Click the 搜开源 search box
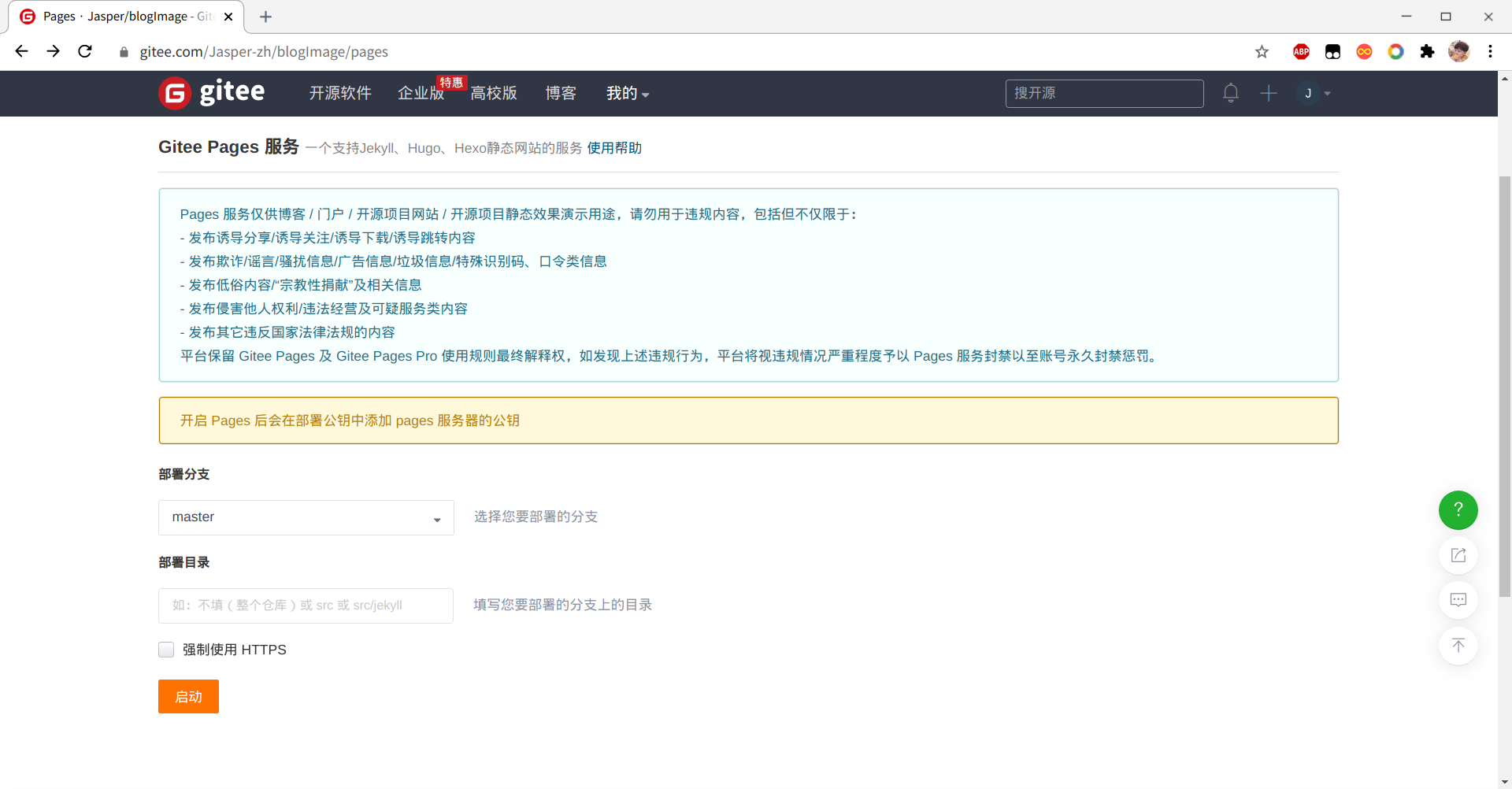This screenshot has width=1512, height=789. (1103, 93)
